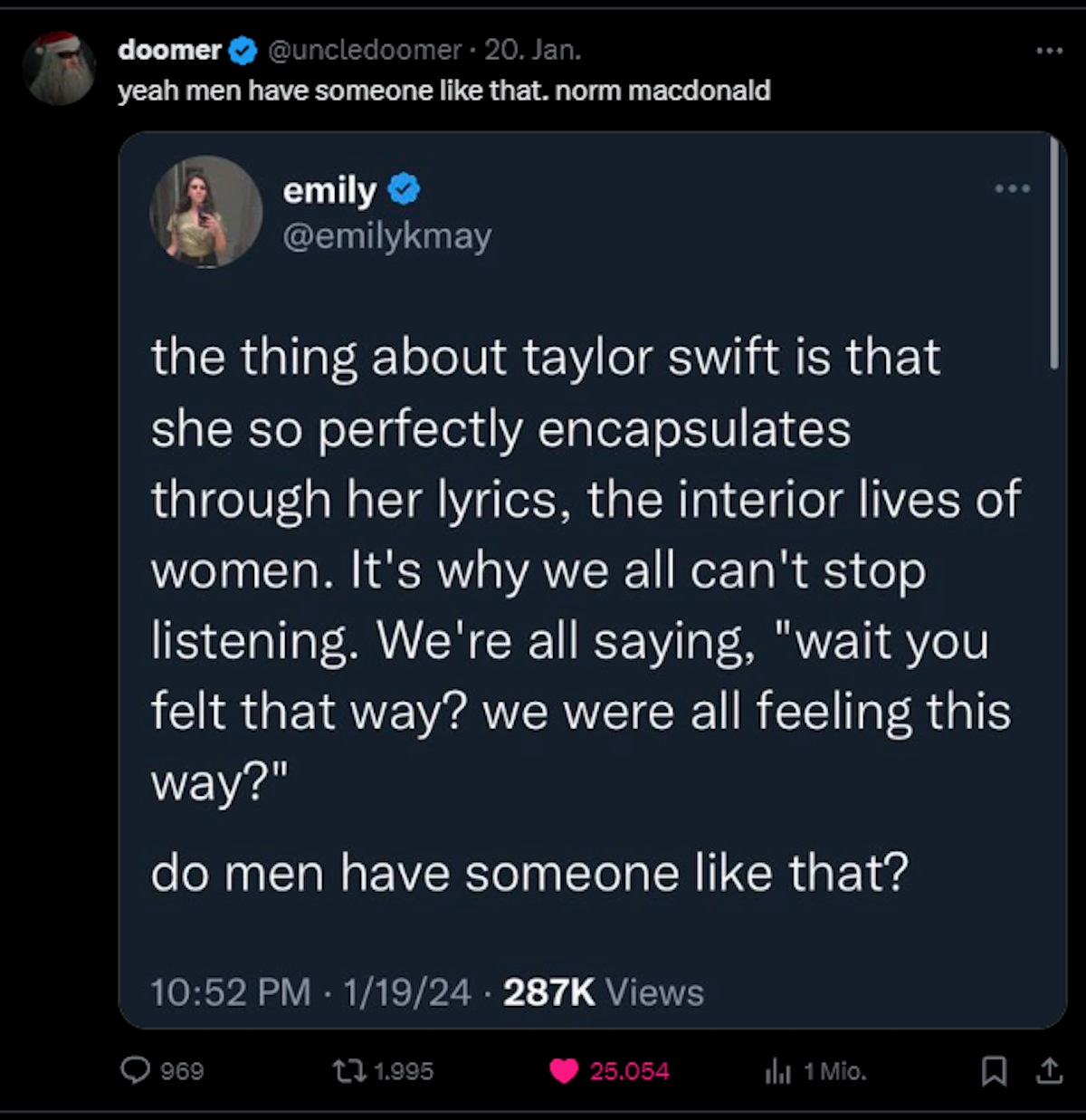Visit the @uncledoomer handle link
Image resolution: width=1086 pixels, height=1120 pixels.
(365, 51)
